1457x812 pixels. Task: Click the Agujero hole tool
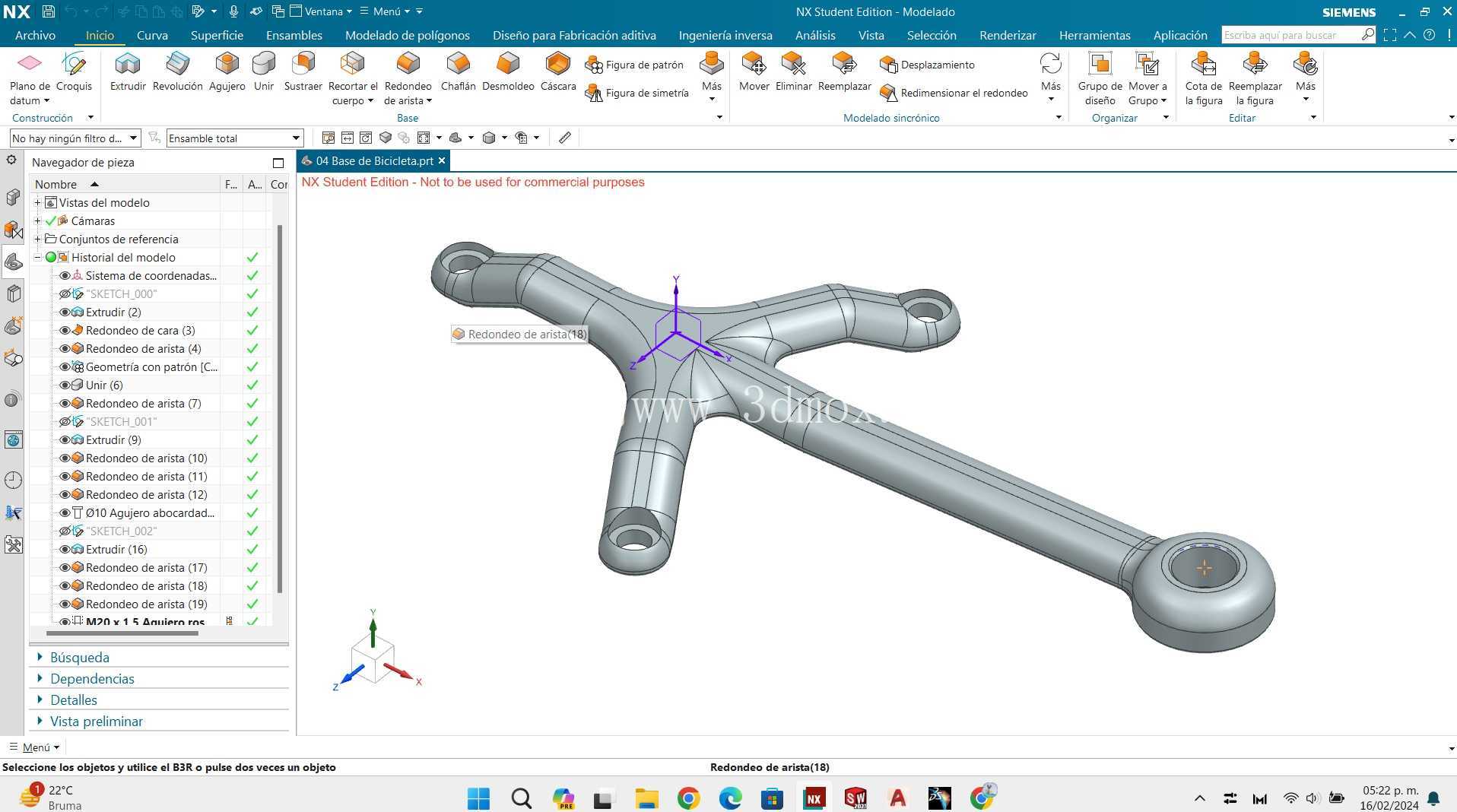tap(227, 72)
